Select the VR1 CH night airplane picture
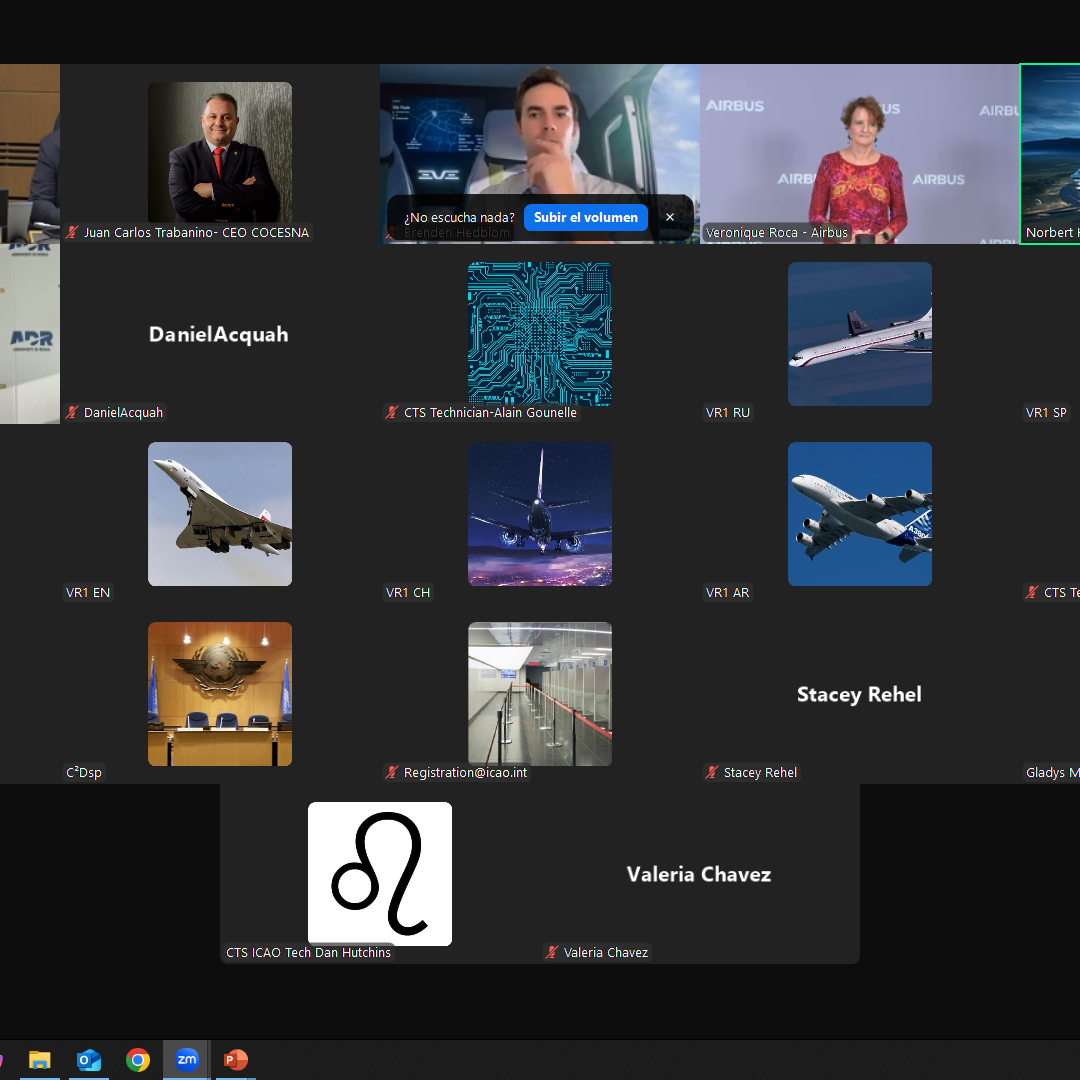The image size is (1080, 1080). click(x=540, y=514)
